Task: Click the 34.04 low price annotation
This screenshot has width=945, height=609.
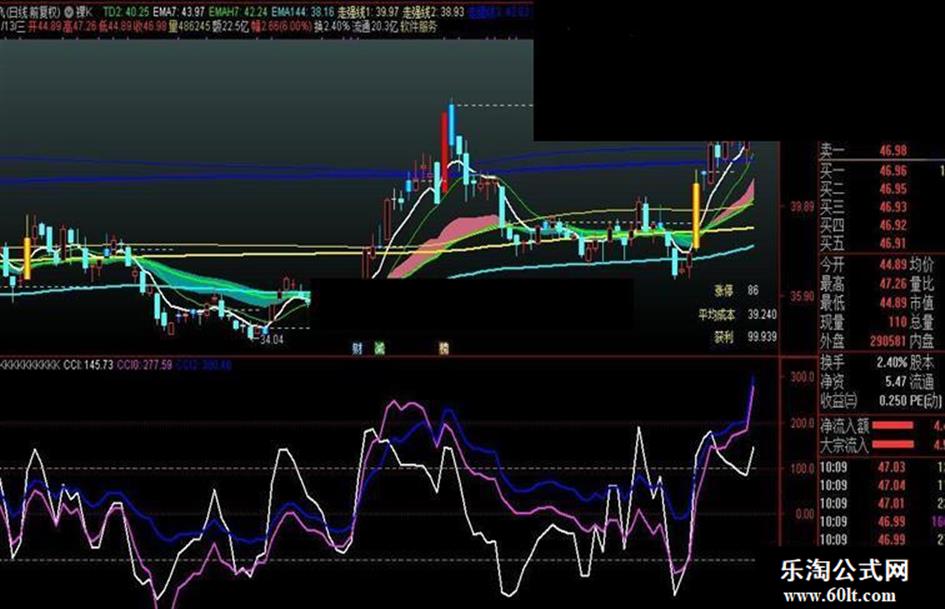Action: 271,339
